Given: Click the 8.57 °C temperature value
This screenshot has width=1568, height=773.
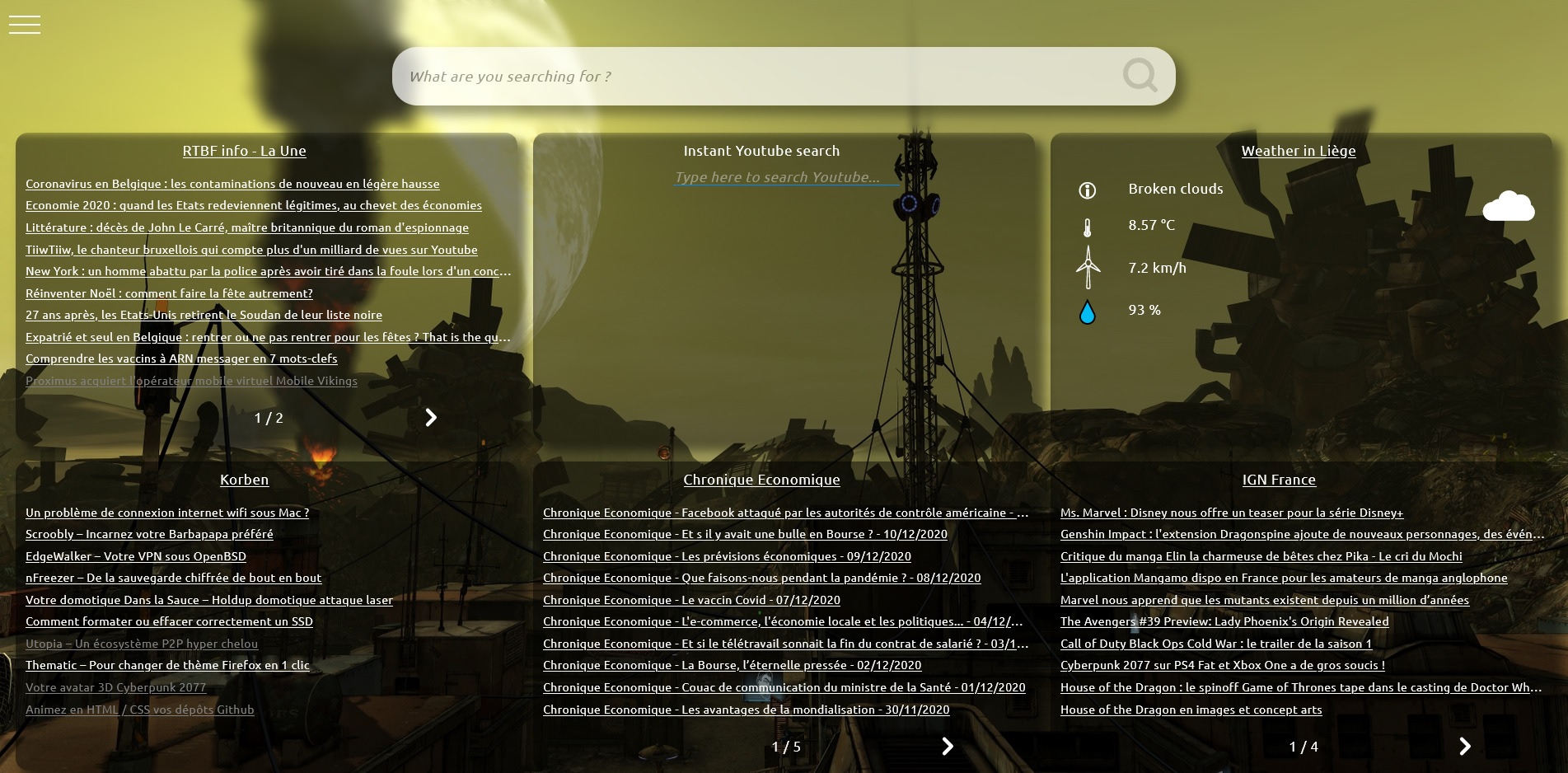Looking at the screenshot, I should click(1152, 225).
